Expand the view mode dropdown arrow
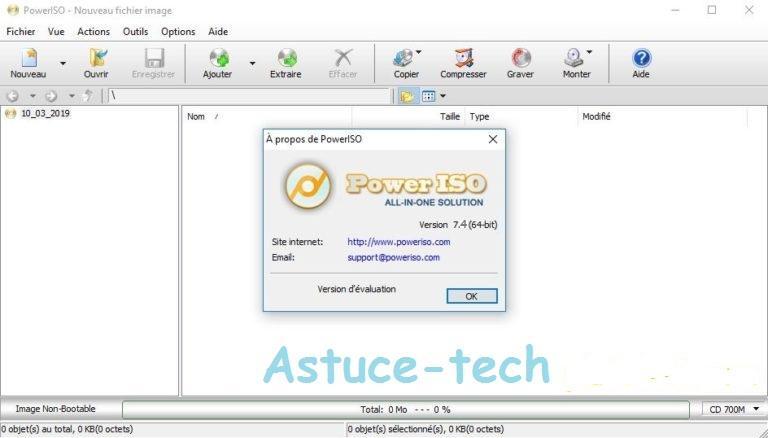Viewport: 768px width, 438px height. [x=443, y=96]
